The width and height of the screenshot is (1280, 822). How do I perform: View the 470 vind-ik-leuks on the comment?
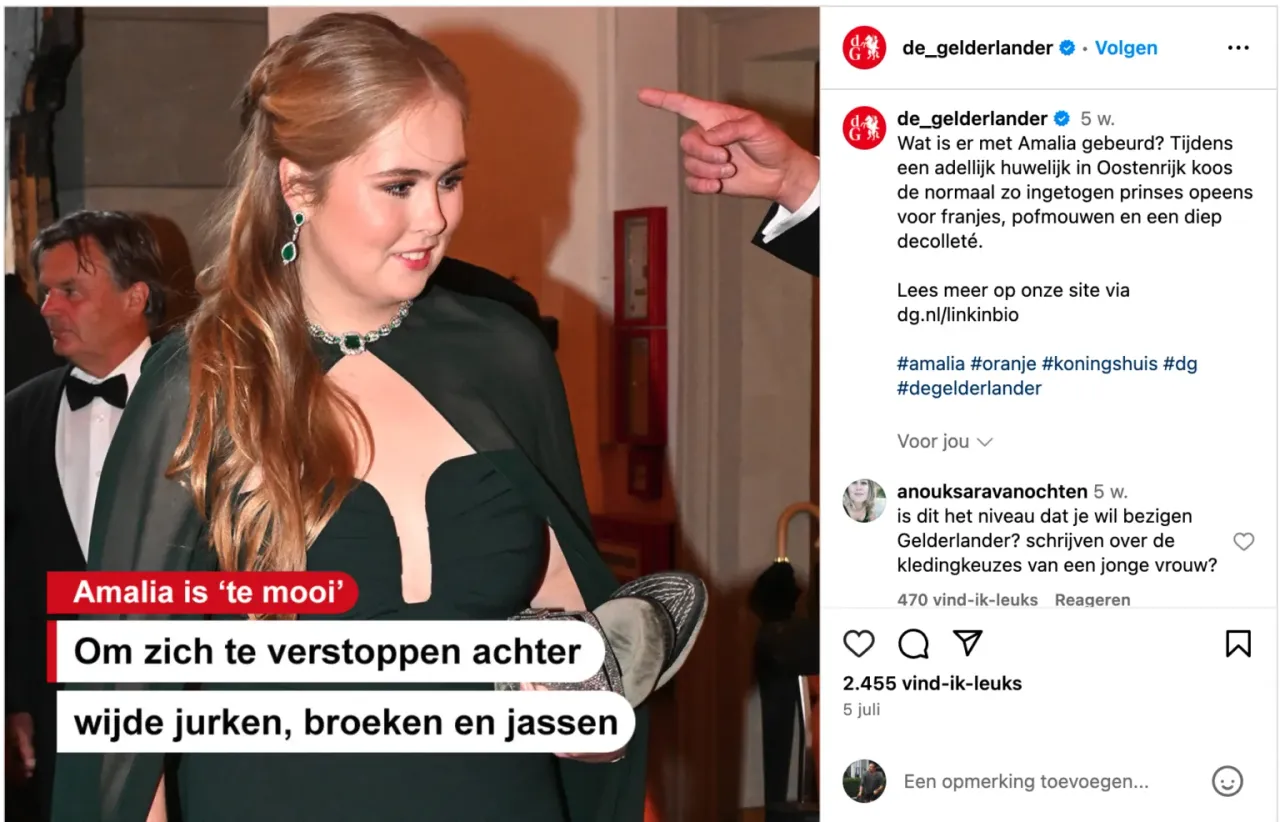(967, 600)
